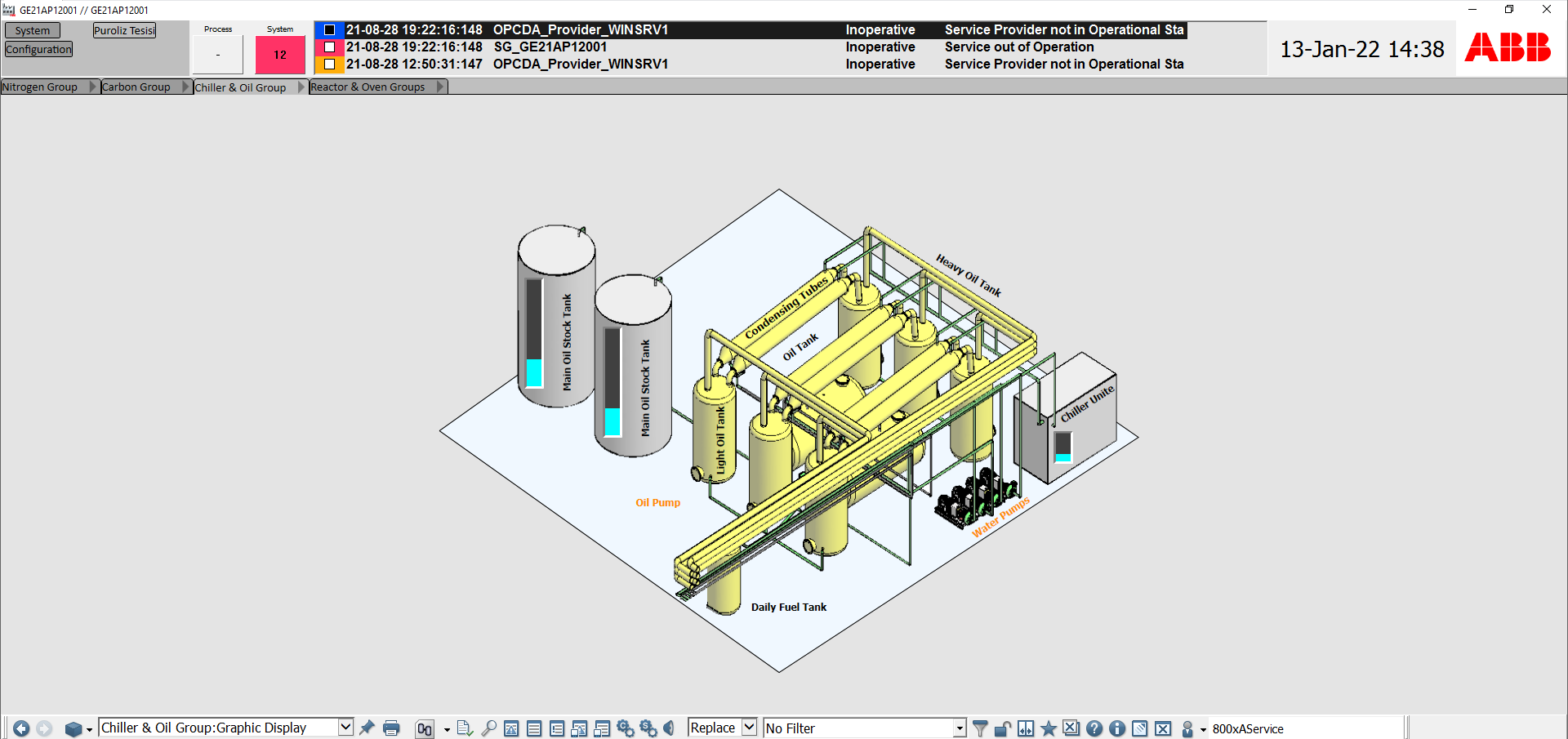
Task: Click the pink System alarm count box
Action: pos(280,55)
